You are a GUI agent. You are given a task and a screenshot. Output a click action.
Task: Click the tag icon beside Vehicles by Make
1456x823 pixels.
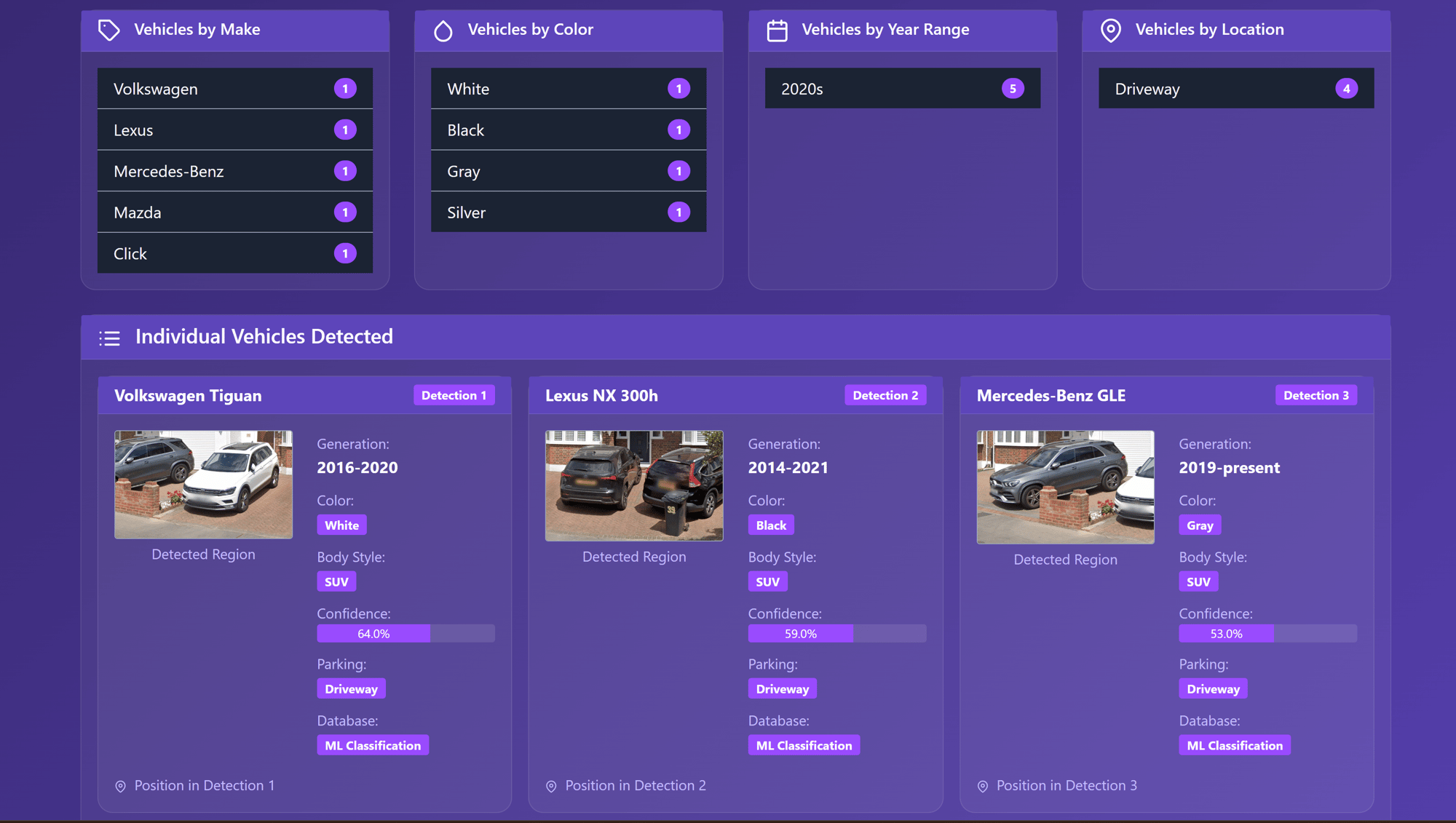click(108, 30)
